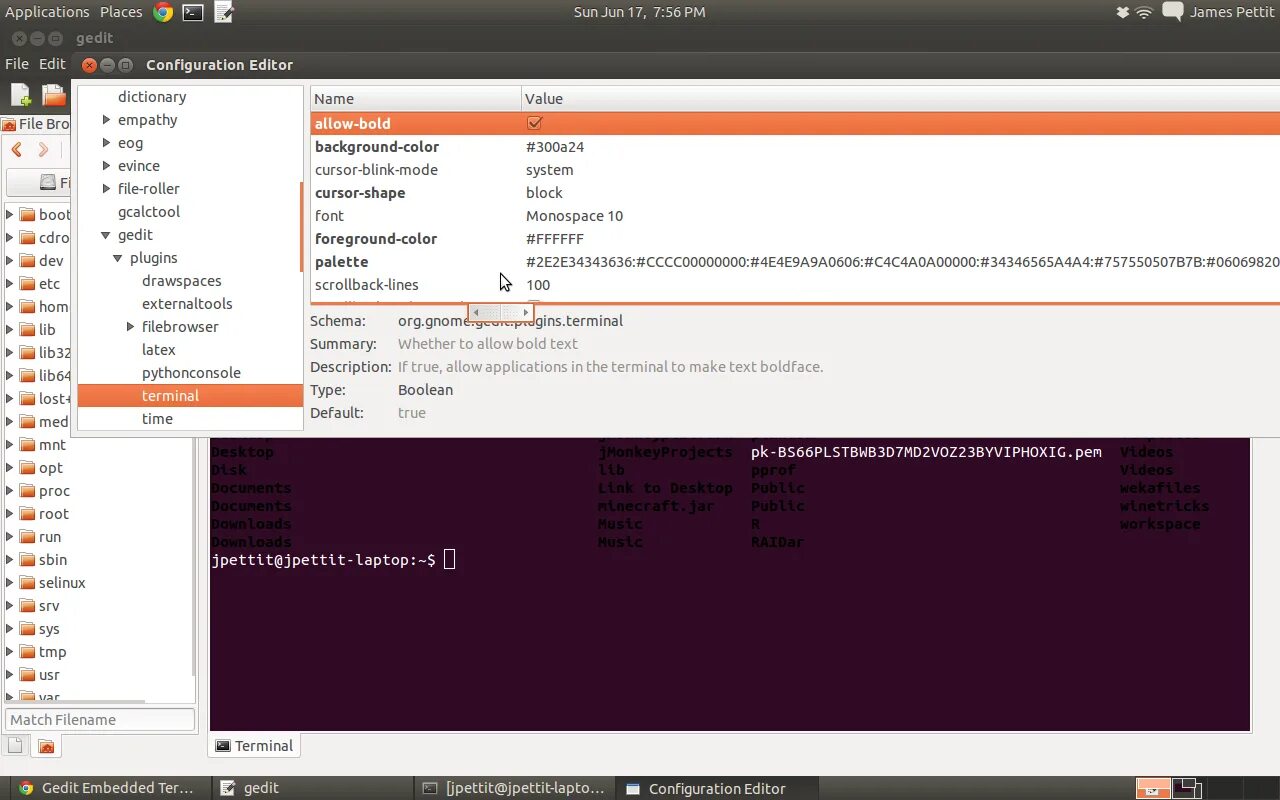Viewport: 1280px width, 800px height.
Task: Select the scrollback-lines value 100
Action: coord(538,285)
